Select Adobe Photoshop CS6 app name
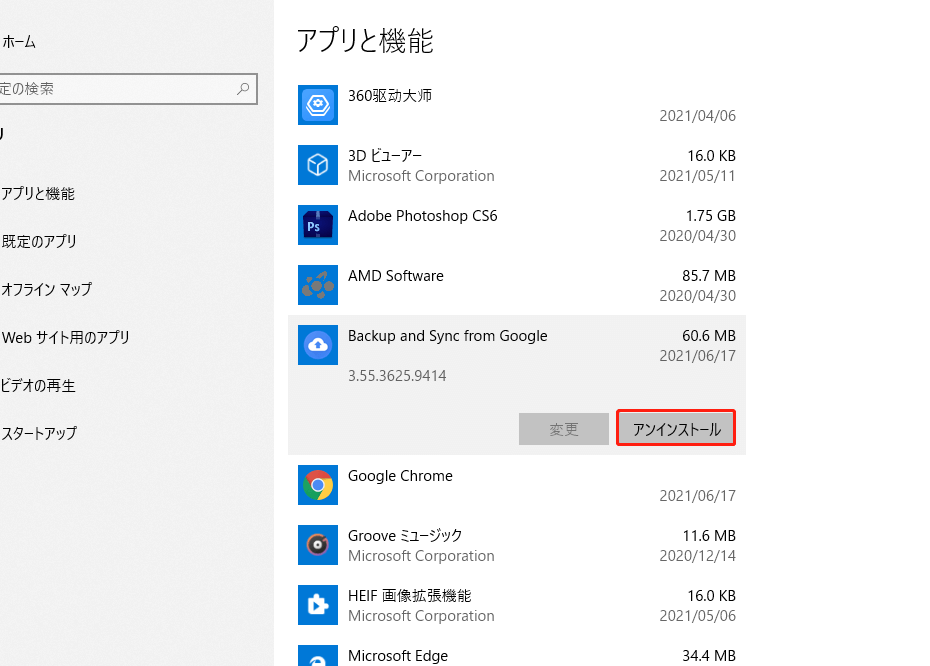The width and height of the screenshot is (930, 666). point(422,216)
